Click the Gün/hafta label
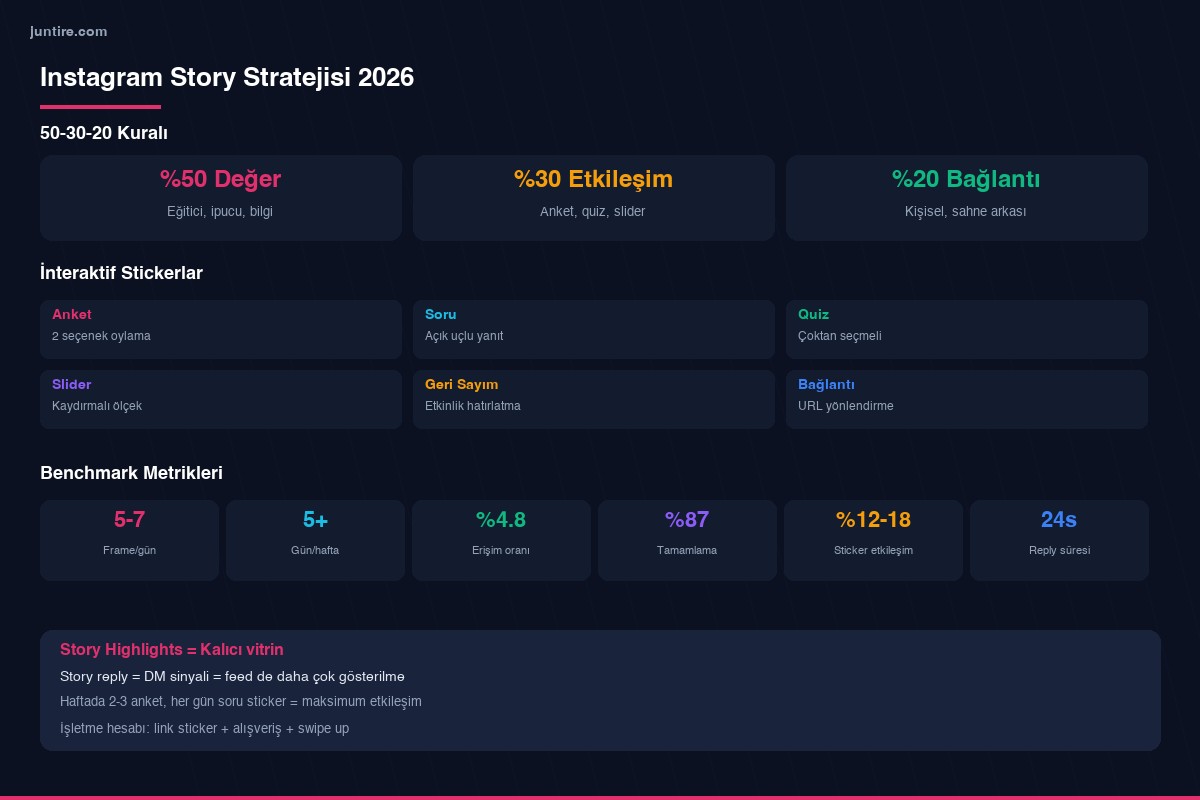Image resolution: width=1200 pixels, height=800 pixels. tap(315, 550)
